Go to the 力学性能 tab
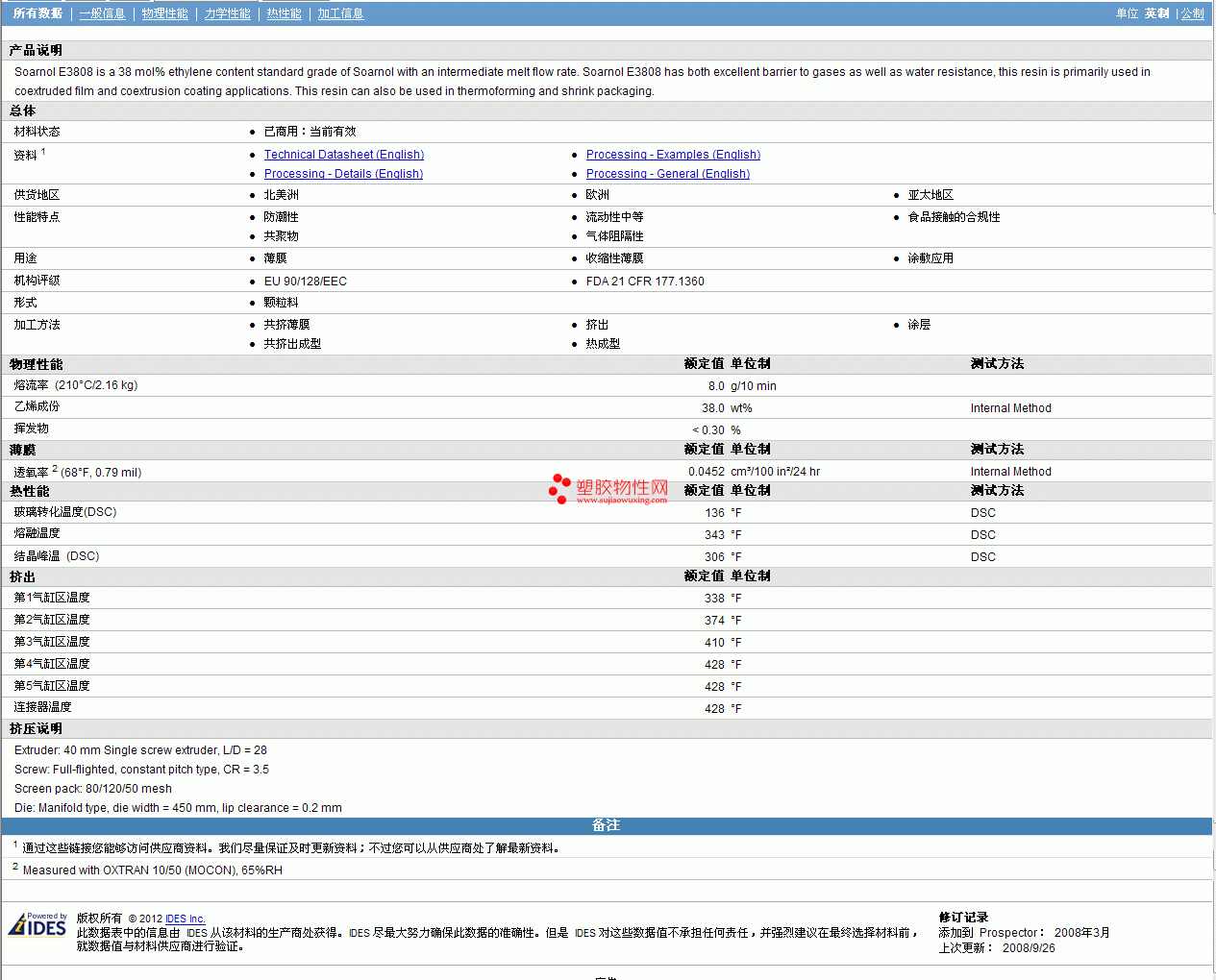 pyautogui.click(x=227, y=13)
